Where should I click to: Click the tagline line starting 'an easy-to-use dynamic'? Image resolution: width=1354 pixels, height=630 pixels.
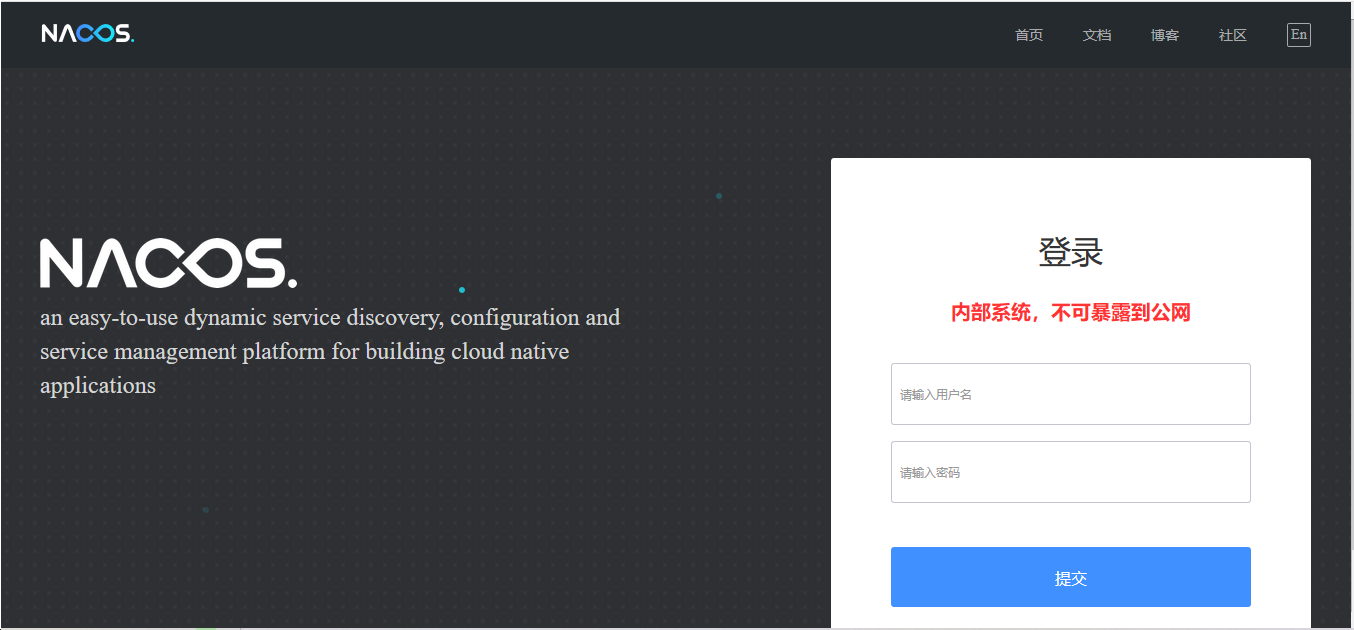pos(330,318)
